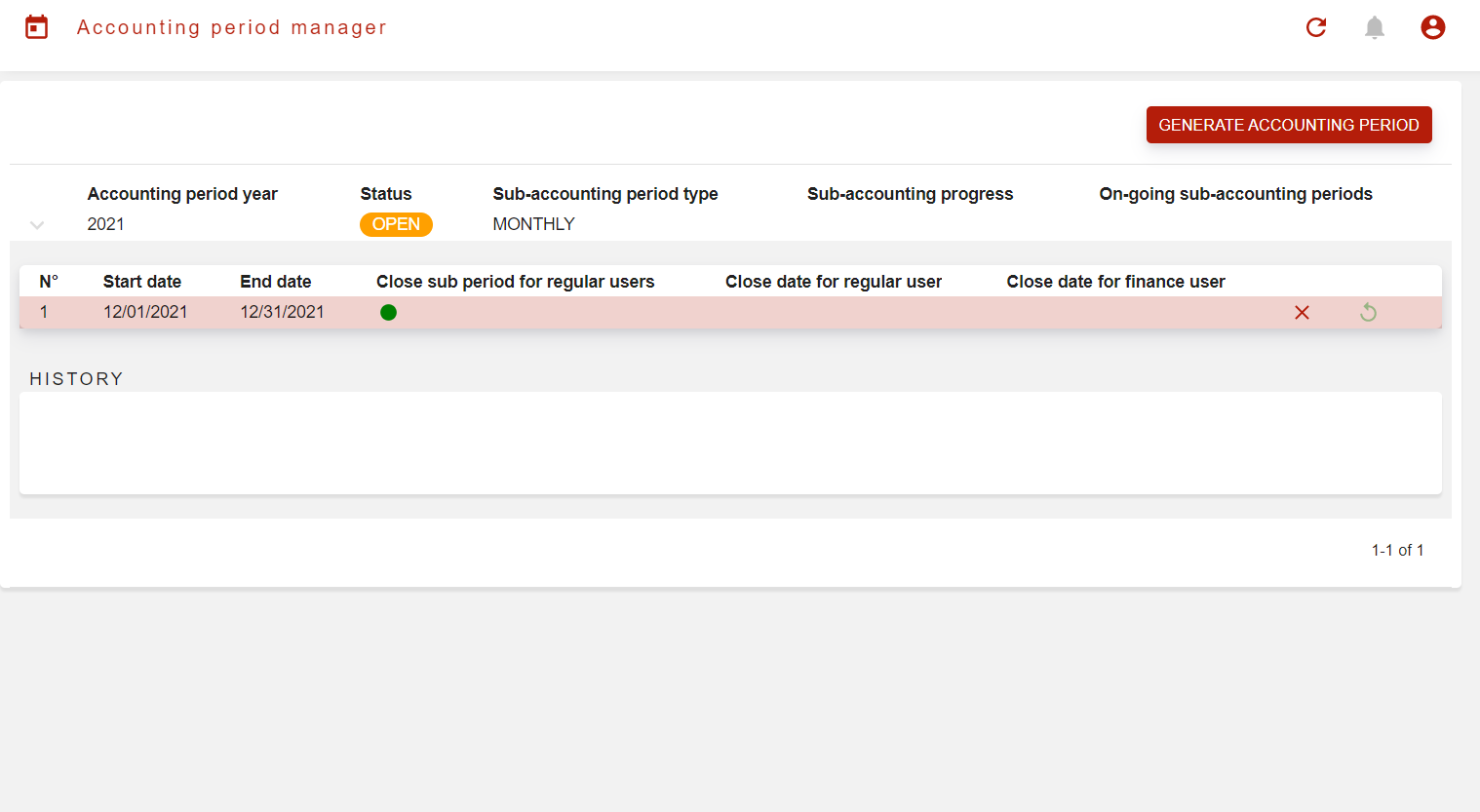Screen dimensions: 1480x812
Task: Click the Sub-accounting progress column header
Action: [x=910, y=194]
